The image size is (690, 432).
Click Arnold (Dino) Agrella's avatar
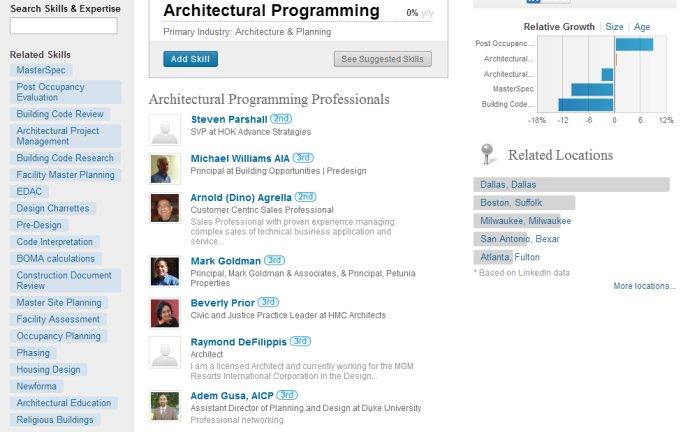point(164,207)
